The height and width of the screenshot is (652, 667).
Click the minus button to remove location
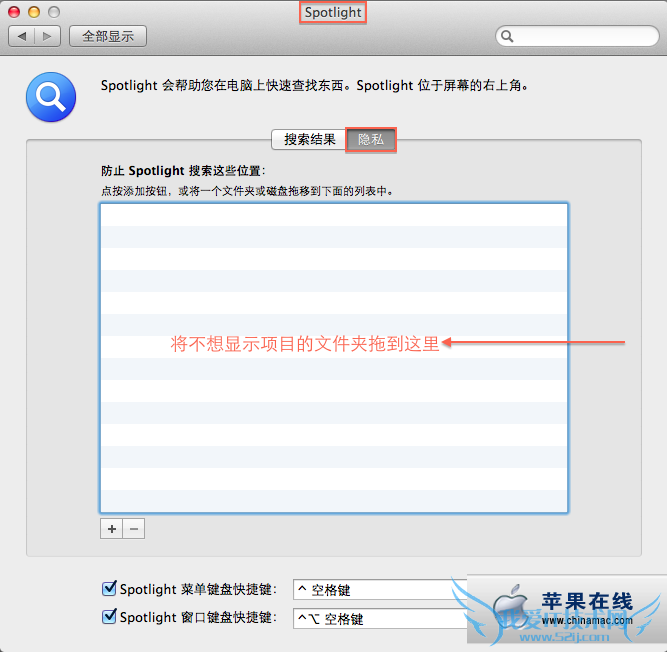tap(134, 529)
